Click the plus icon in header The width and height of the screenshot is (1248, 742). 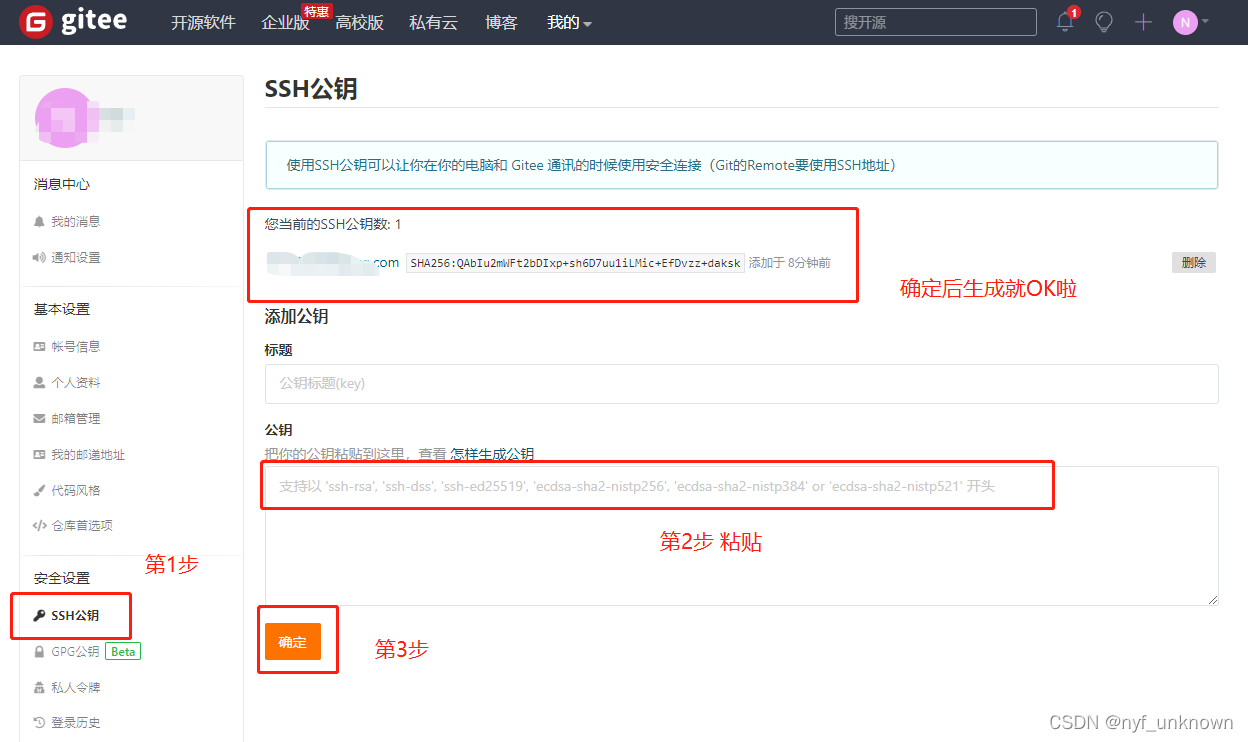click(1143, 22)
